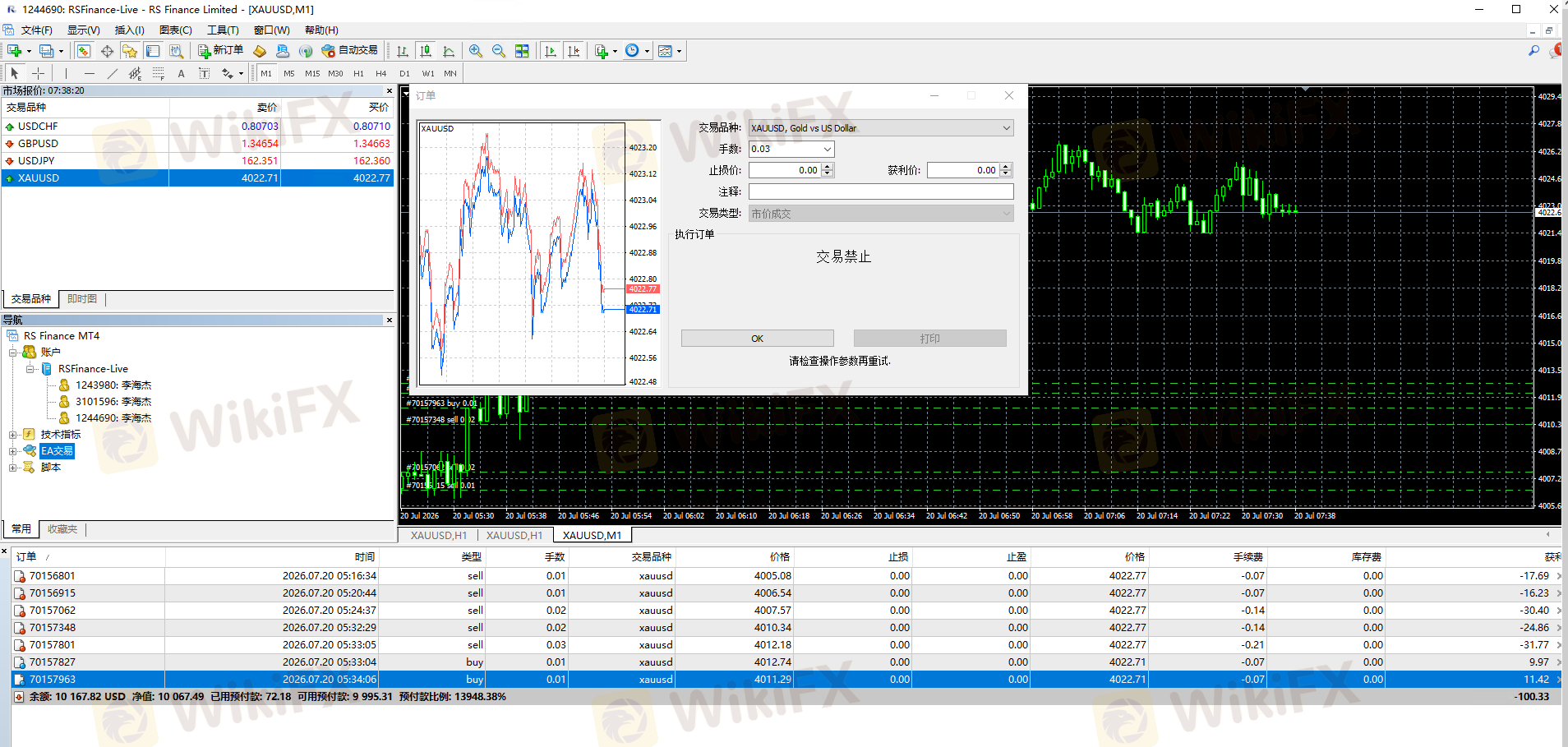Collapse the RSFinance-Live tree node
The width and height of the screenshot is (1568, 747).
point(30,369)
